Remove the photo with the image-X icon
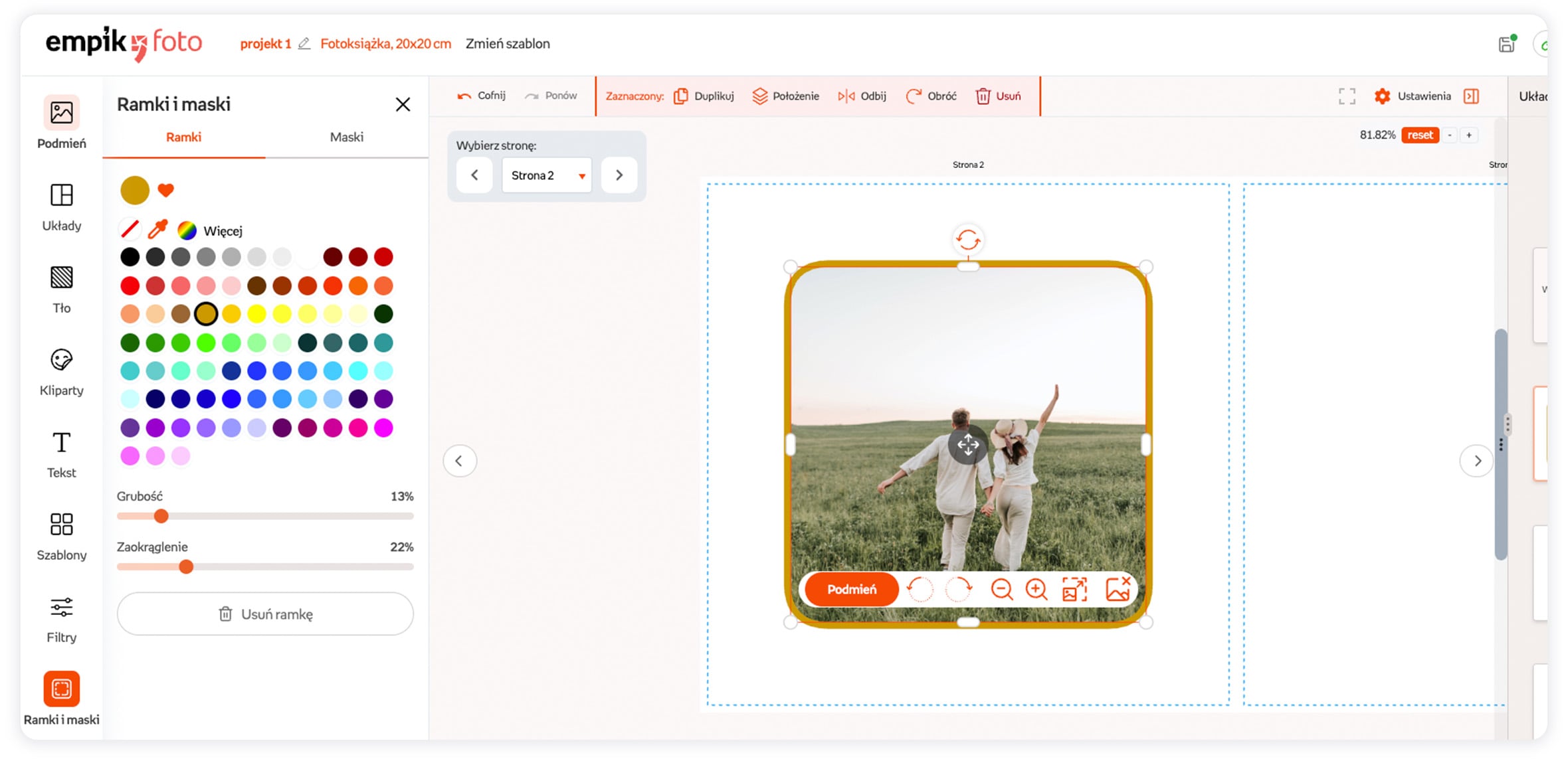1568x759 pixels. coord(1118,589)
